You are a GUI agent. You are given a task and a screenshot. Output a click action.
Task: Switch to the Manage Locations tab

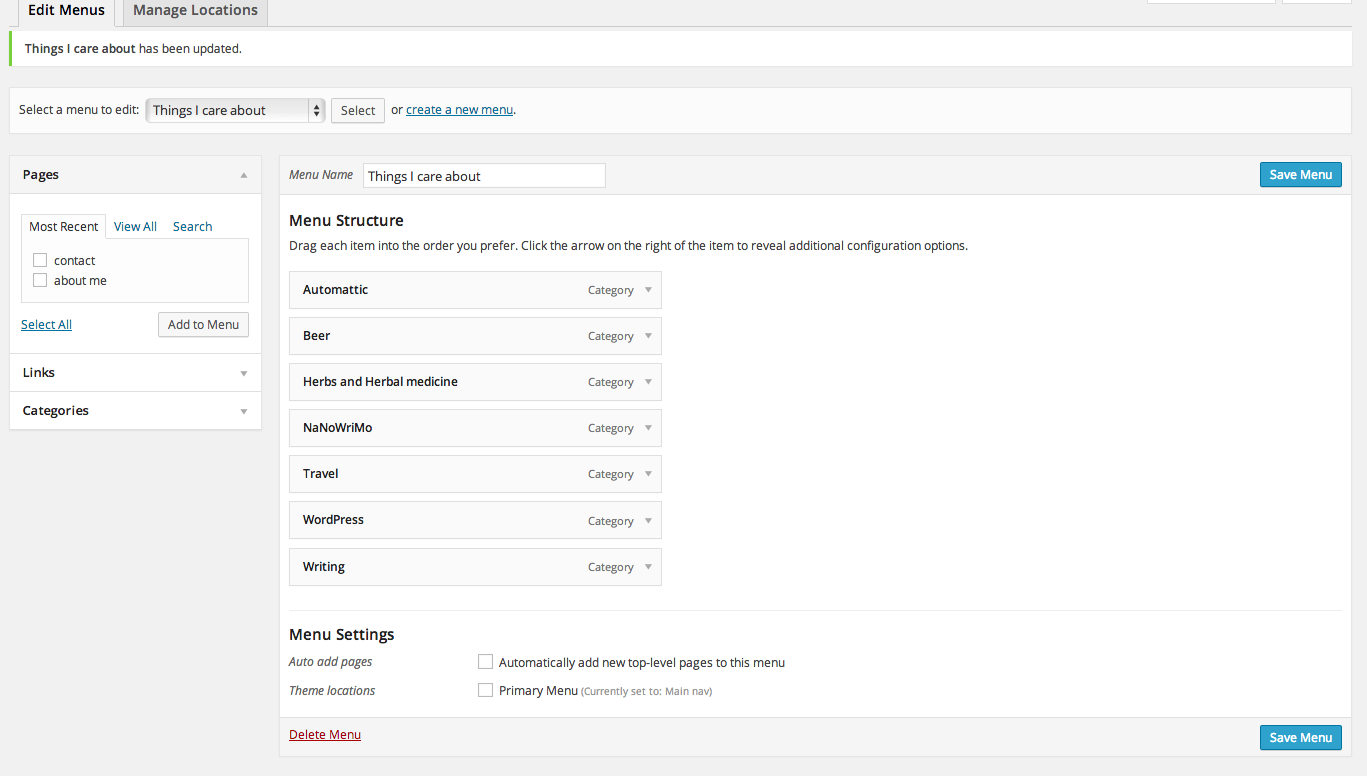point(195,11)
